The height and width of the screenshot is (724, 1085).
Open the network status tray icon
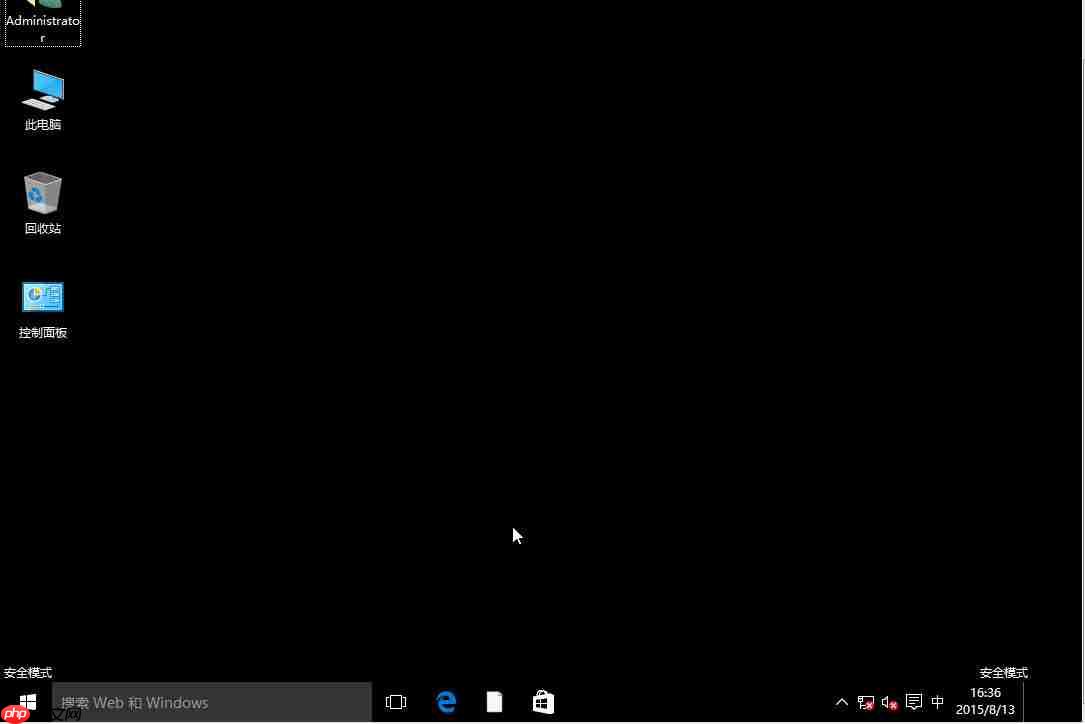(866, 702)
